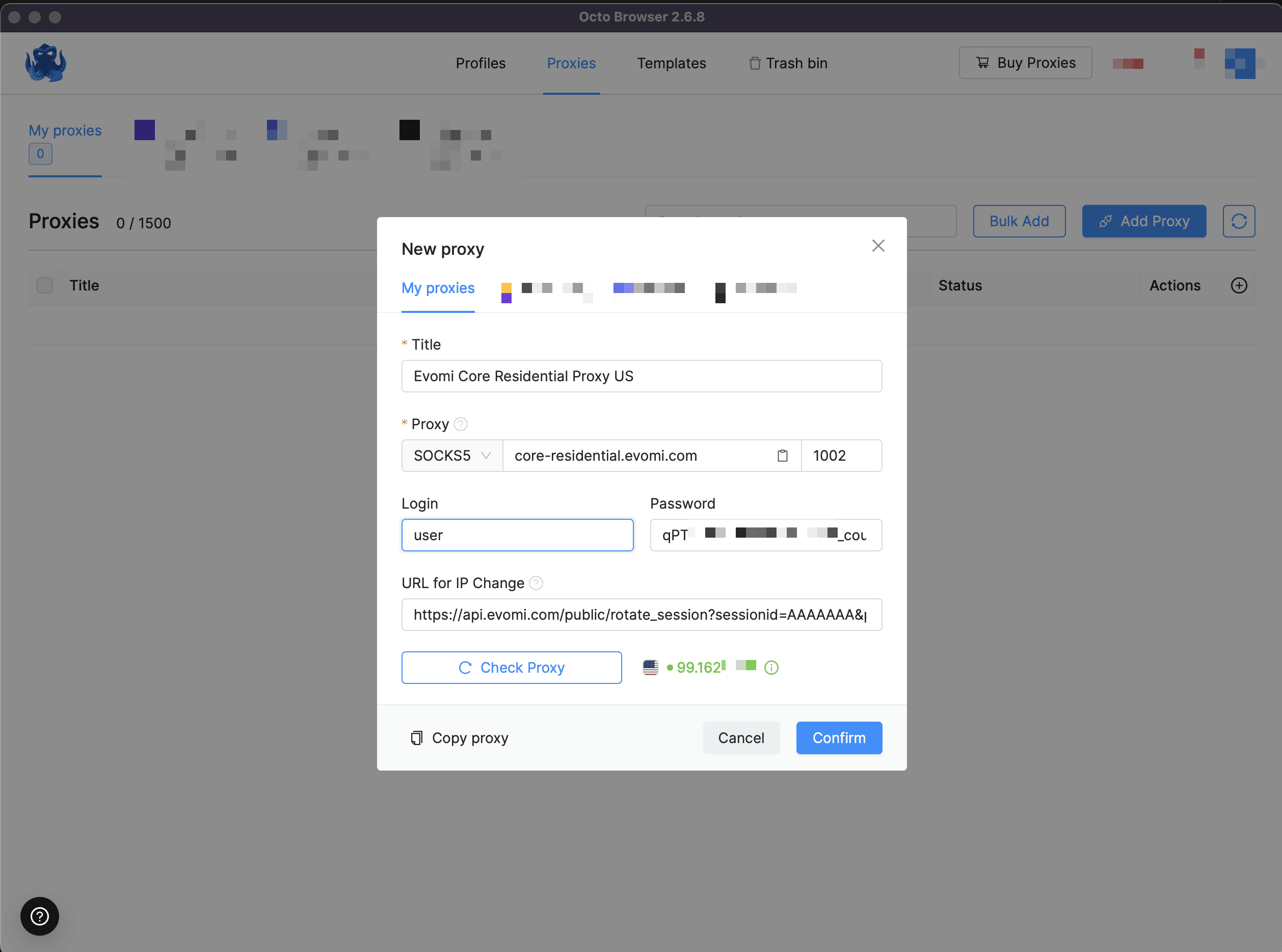Close the New proxy dialog with X
This screenshot has width=1282, height=952.
(878, 246)
